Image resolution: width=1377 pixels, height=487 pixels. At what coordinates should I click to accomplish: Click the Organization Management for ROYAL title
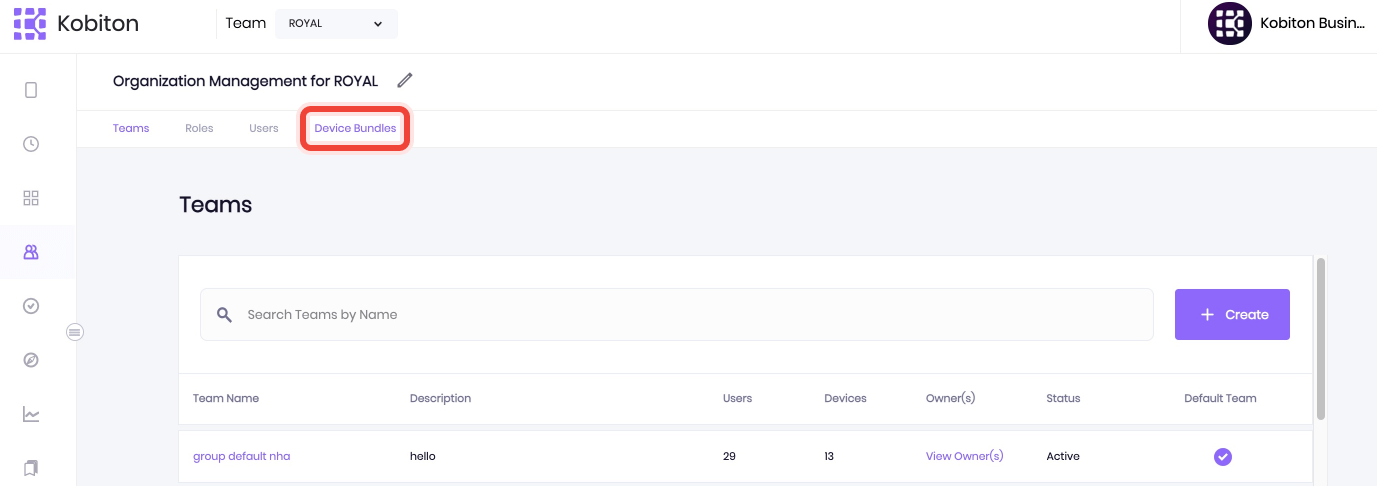pos(245,81)
